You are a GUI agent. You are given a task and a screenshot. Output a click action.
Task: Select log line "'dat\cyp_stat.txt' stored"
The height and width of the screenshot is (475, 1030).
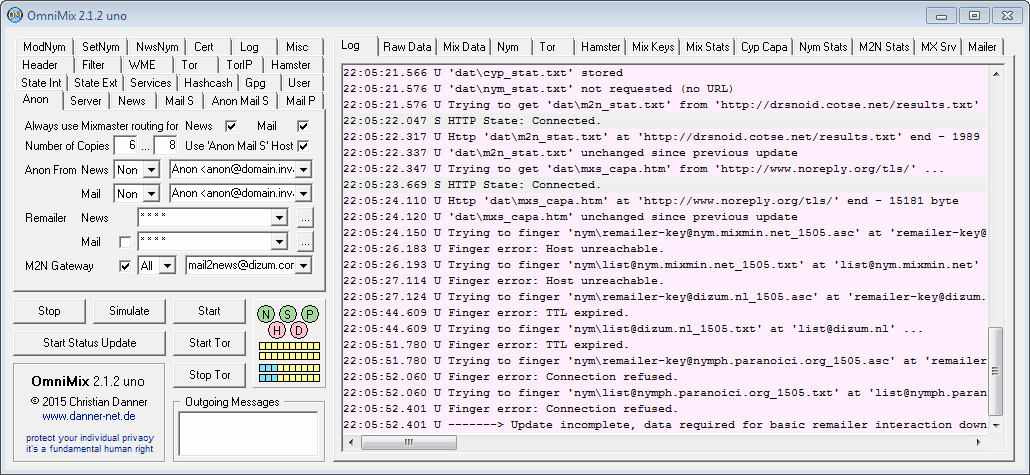click(x=665, y=72)
